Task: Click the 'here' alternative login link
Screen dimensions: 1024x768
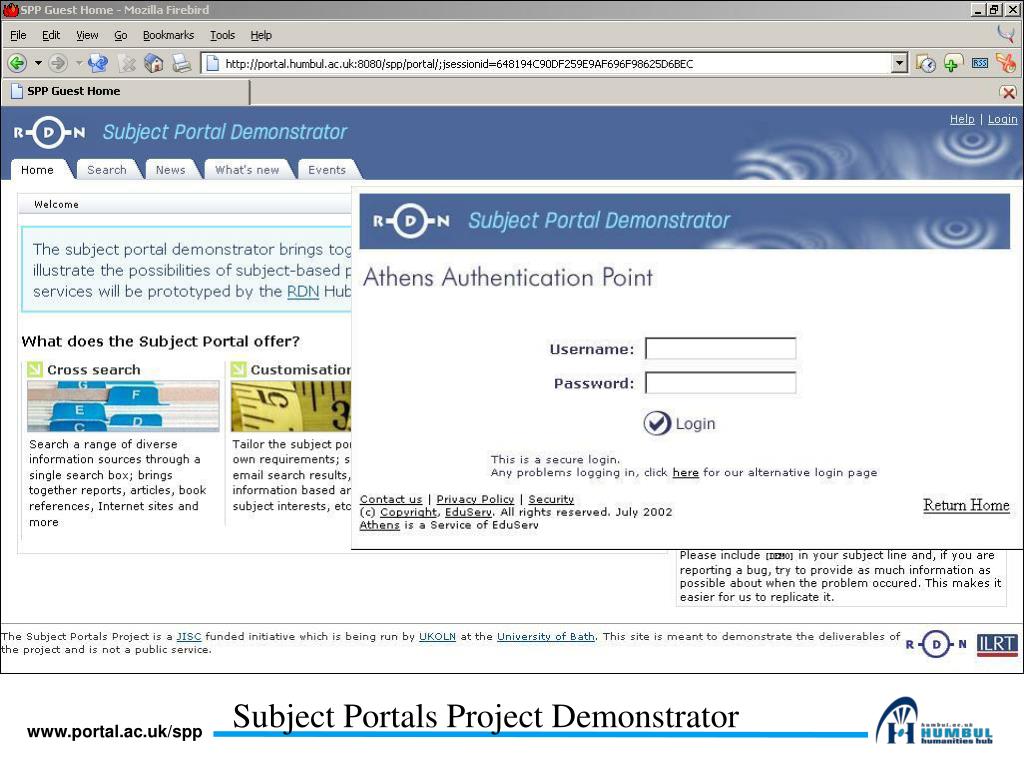Action: [x=686, y=472]
